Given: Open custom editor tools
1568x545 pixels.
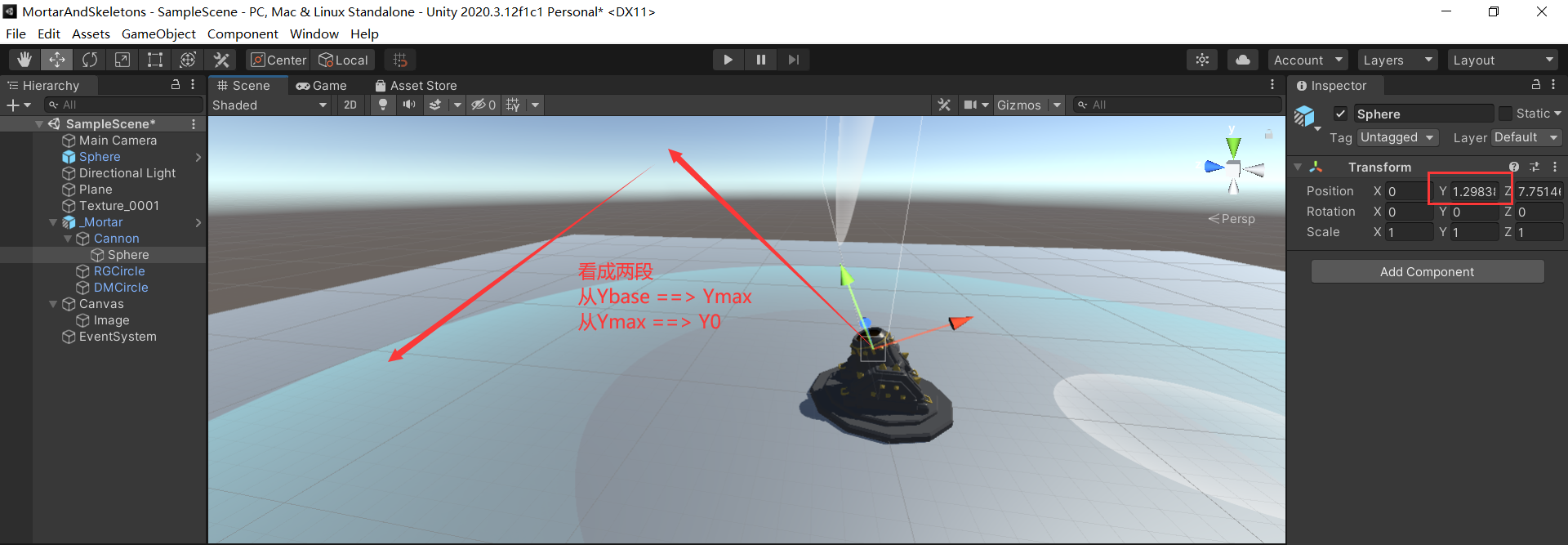Looking at the screenshot, I should click(x=220, y=60).
